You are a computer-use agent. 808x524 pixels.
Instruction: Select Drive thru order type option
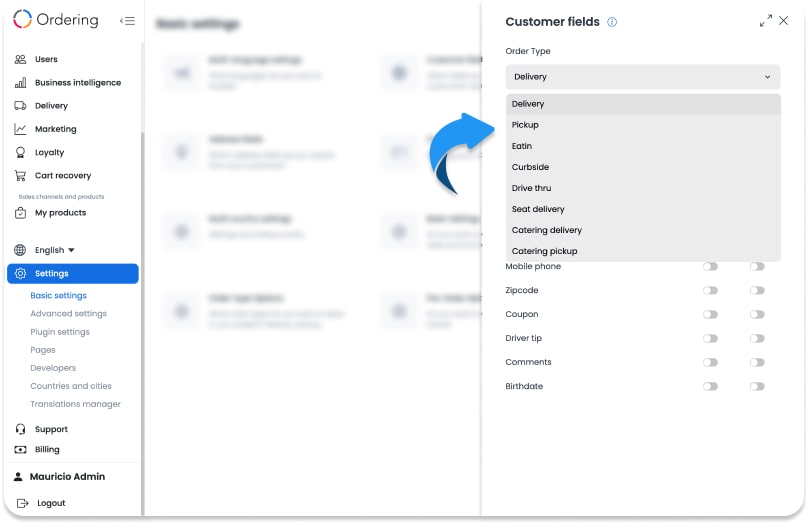[643, 188]
